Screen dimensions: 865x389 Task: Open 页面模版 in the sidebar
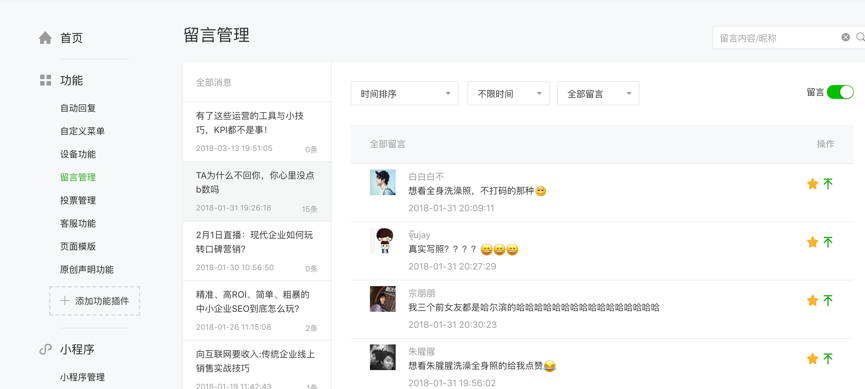click(x=78, y=247)
